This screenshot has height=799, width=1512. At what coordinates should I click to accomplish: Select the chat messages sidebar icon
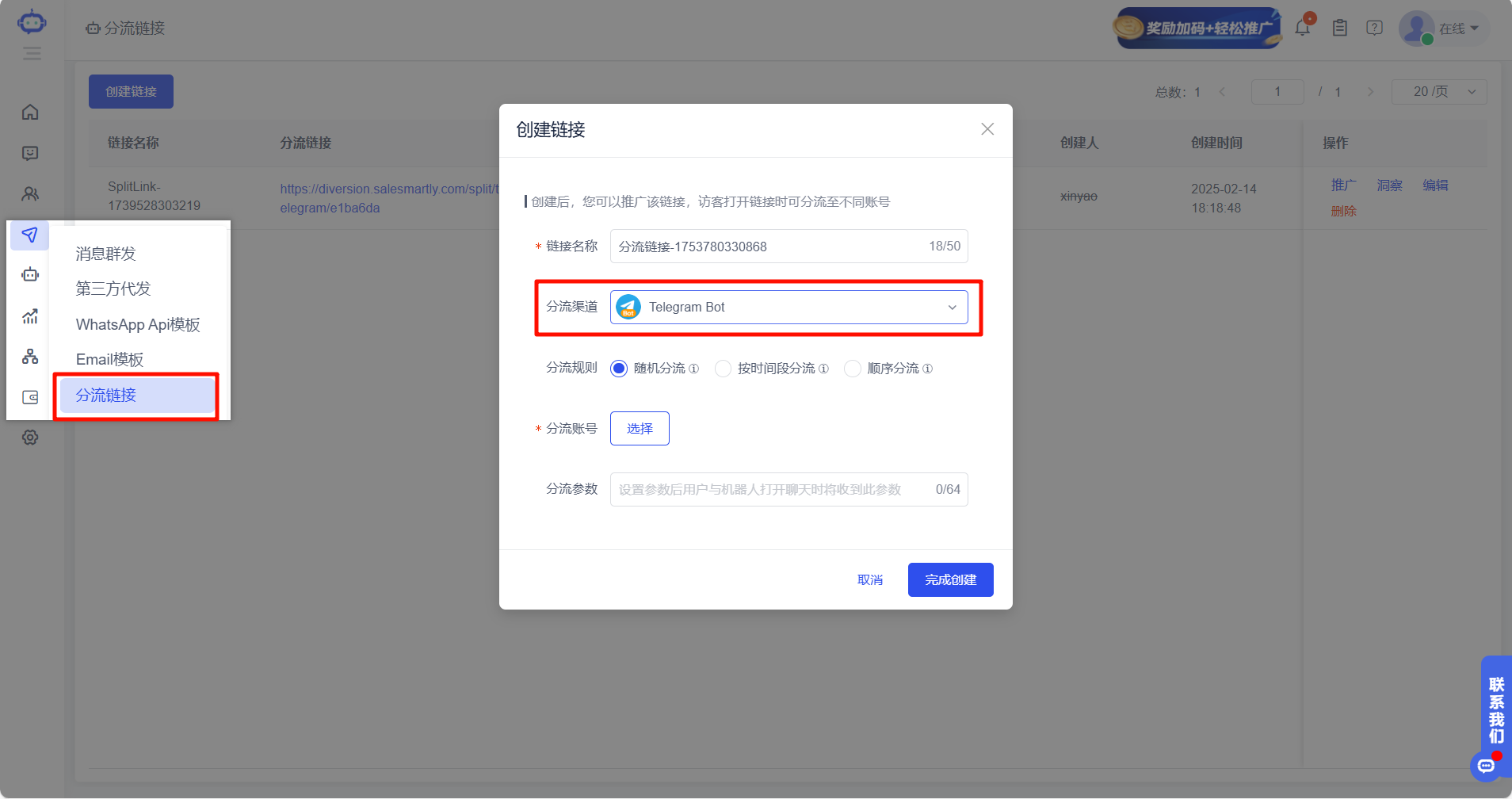(29, 153)
